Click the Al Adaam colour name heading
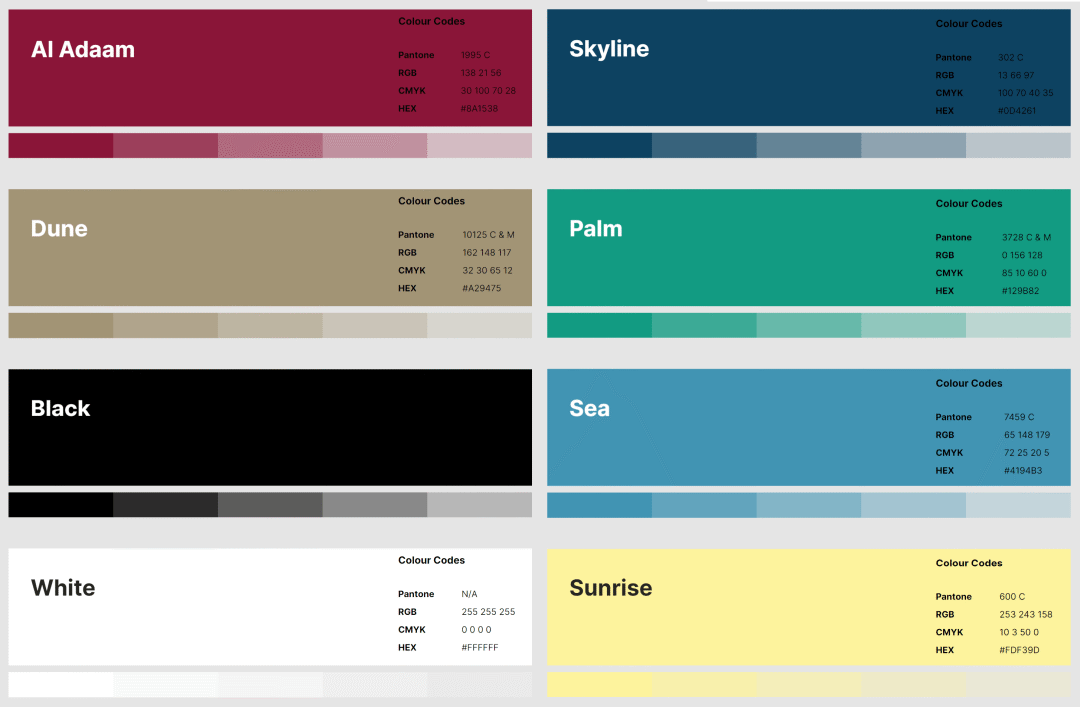 (x=83, y=50)
